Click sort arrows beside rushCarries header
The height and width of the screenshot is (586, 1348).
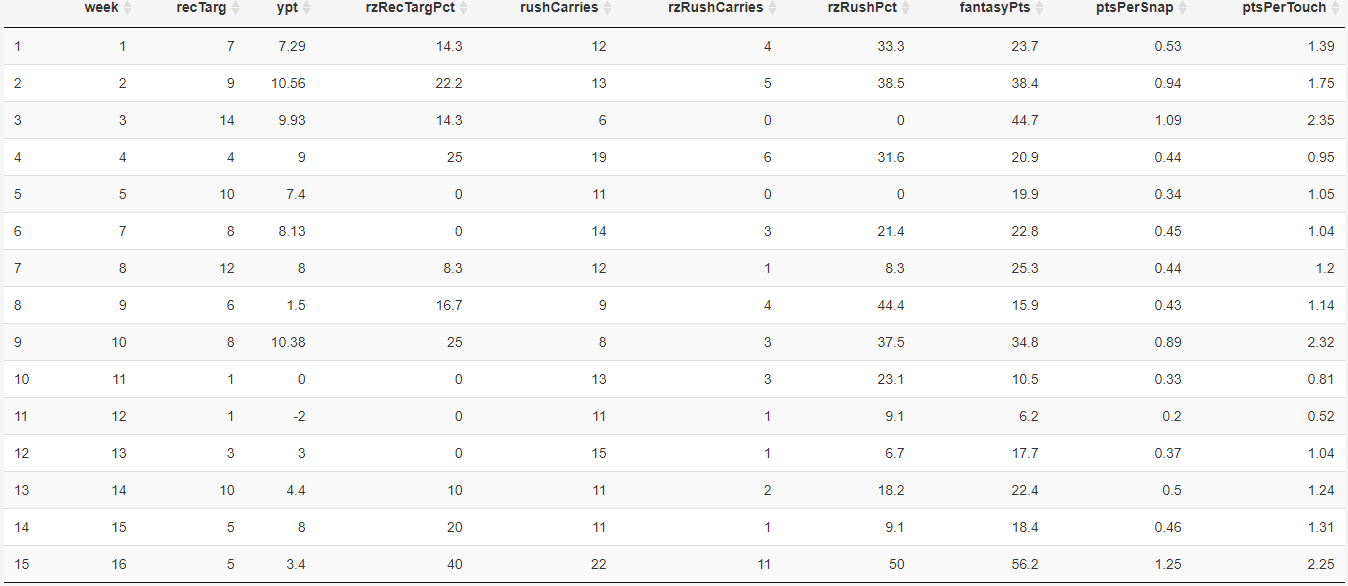click(x=607, y=8)
